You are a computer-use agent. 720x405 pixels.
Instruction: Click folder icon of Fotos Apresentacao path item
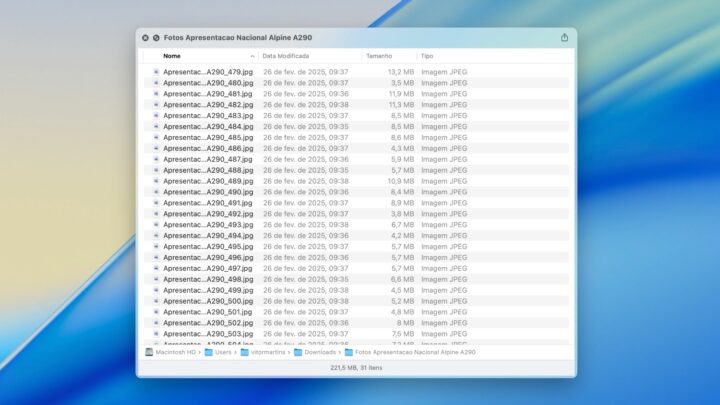[349, 352]
